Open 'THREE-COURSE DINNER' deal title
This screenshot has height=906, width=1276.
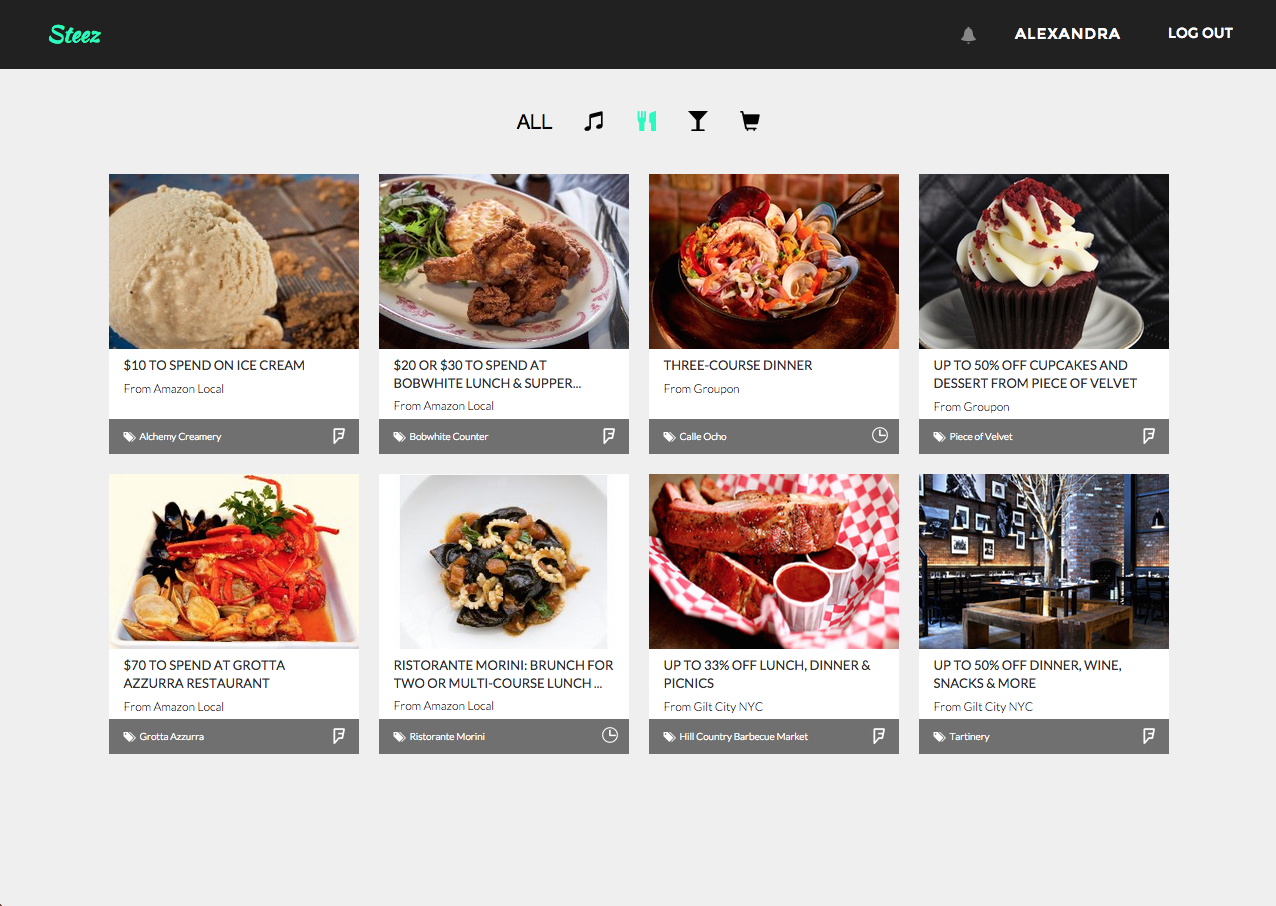pyautogui.click(x=738, y=365)
